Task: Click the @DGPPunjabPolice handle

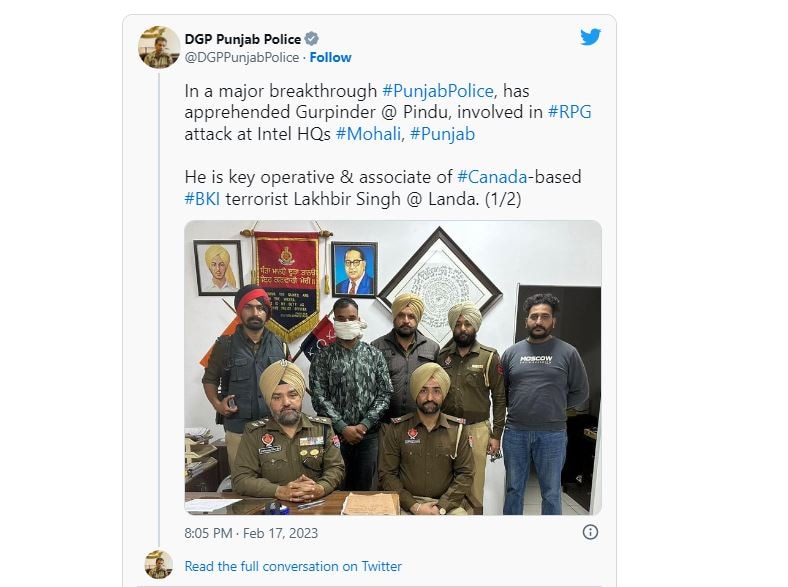Action: 242,58
